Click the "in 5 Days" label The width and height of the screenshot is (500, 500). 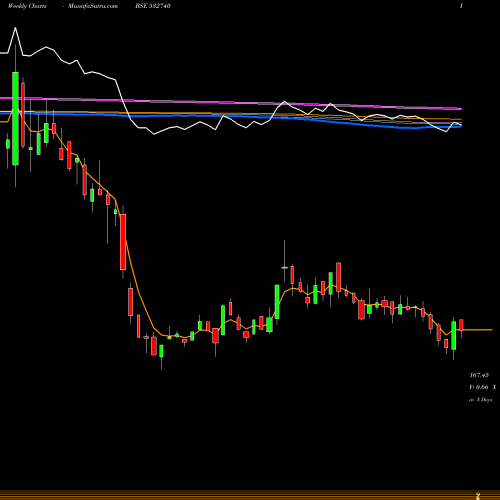481,399
